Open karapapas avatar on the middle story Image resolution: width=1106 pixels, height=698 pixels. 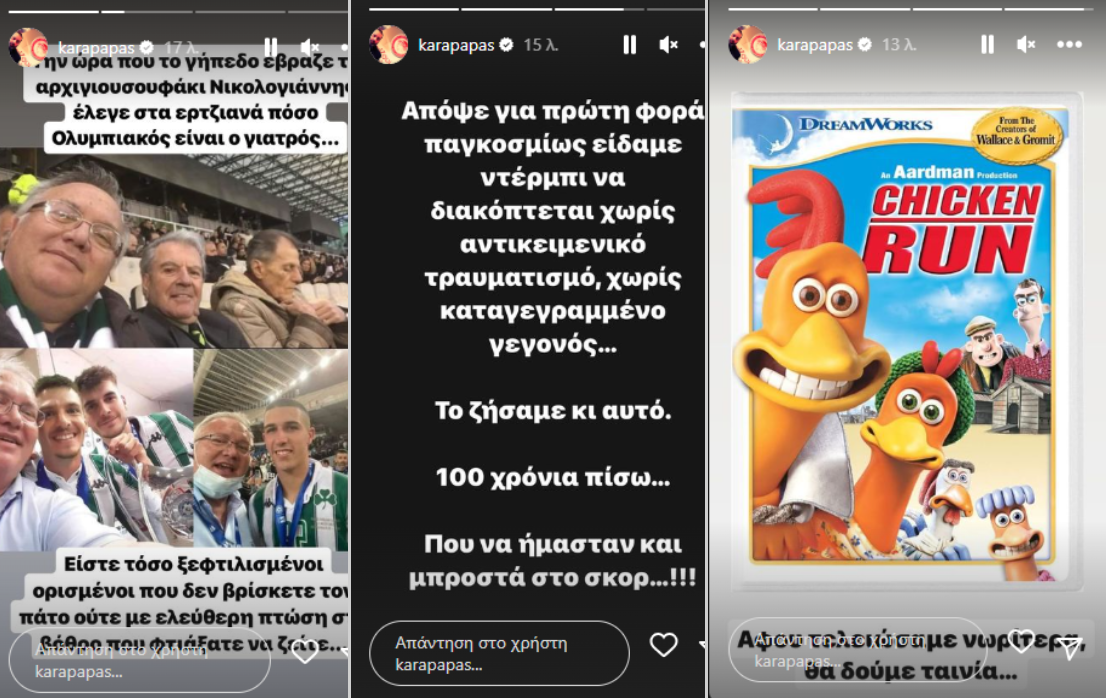coord(389,45)
